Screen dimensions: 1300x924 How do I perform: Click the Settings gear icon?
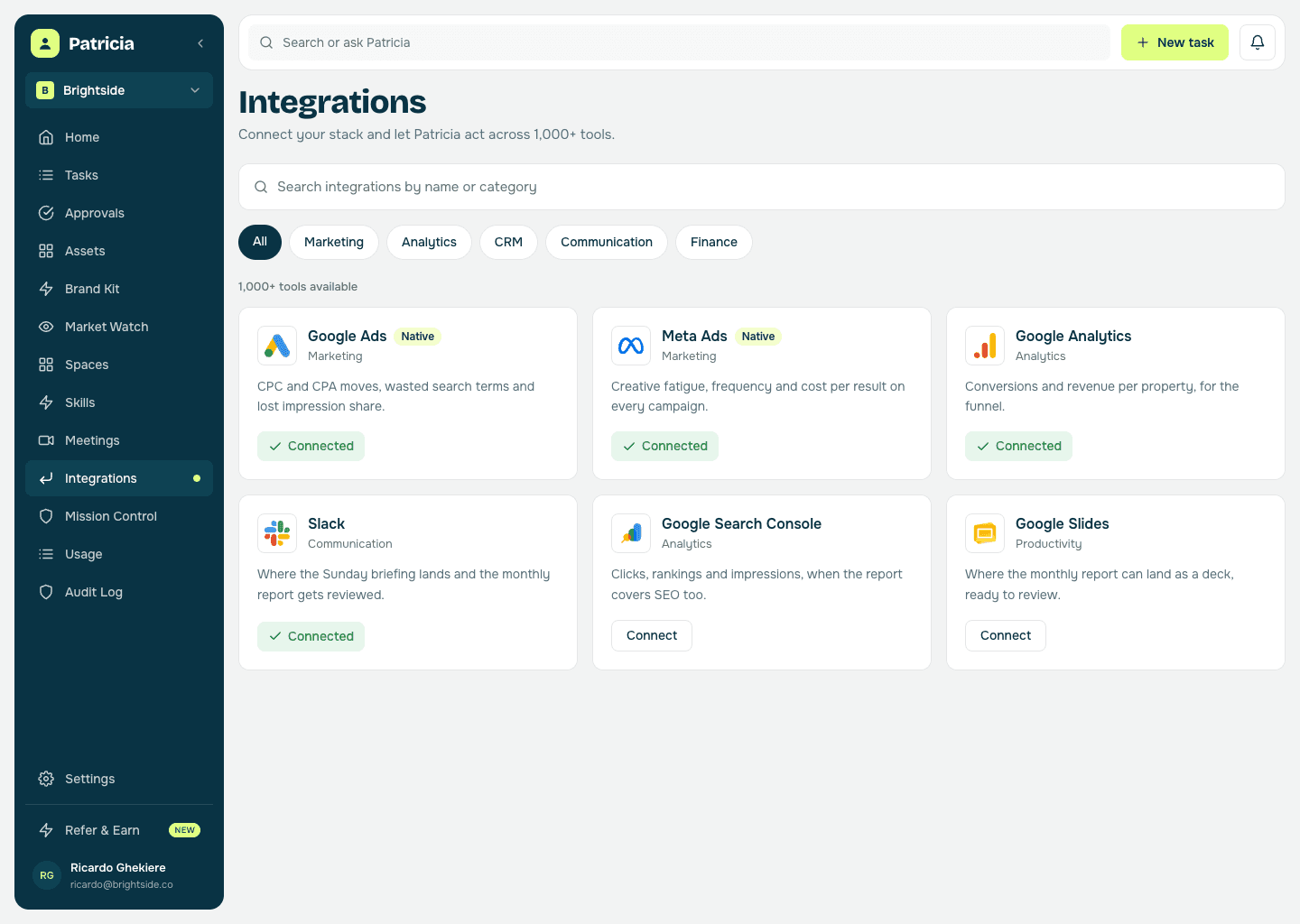coord(46,779)
